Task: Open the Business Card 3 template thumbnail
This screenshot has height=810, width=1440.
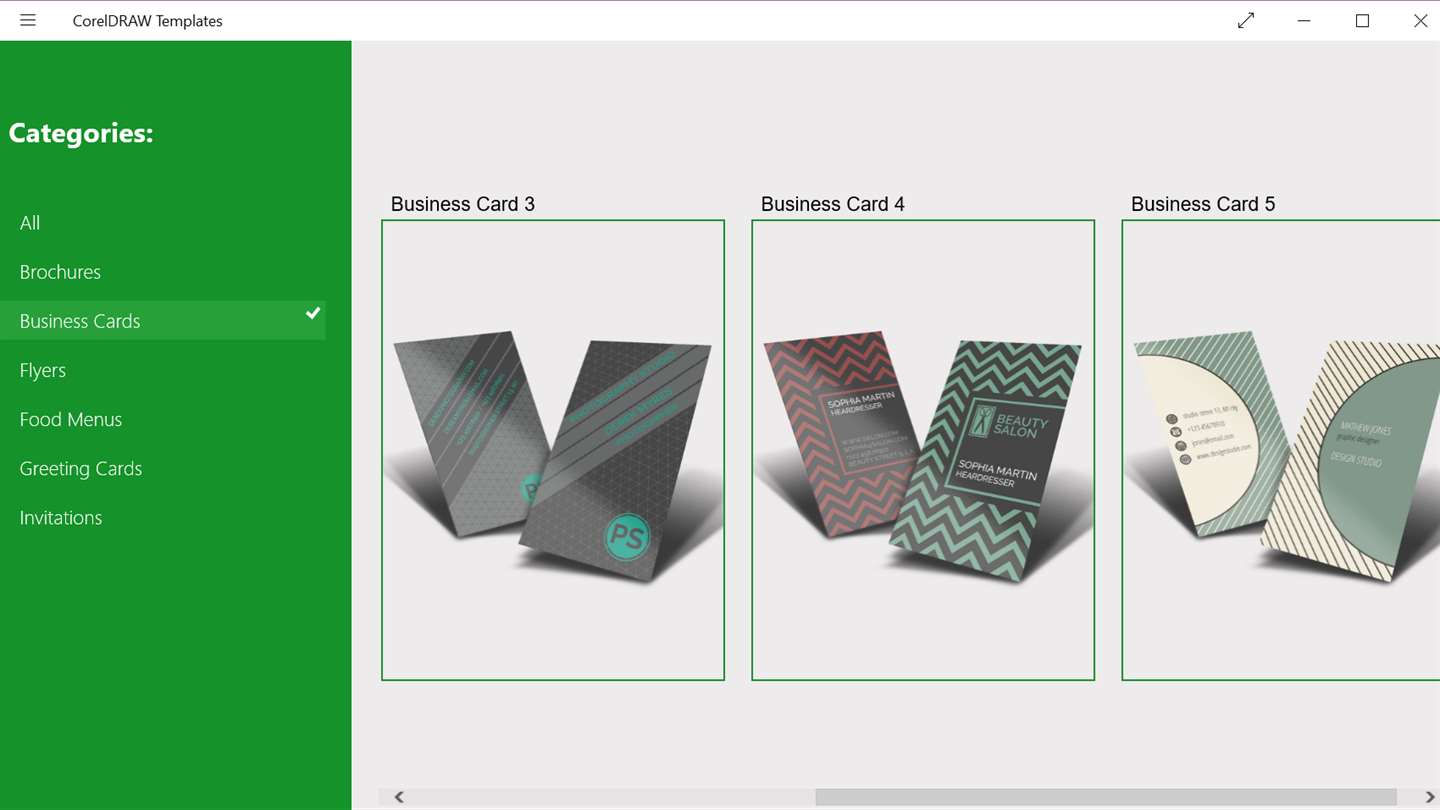Action: pos(553,450)
